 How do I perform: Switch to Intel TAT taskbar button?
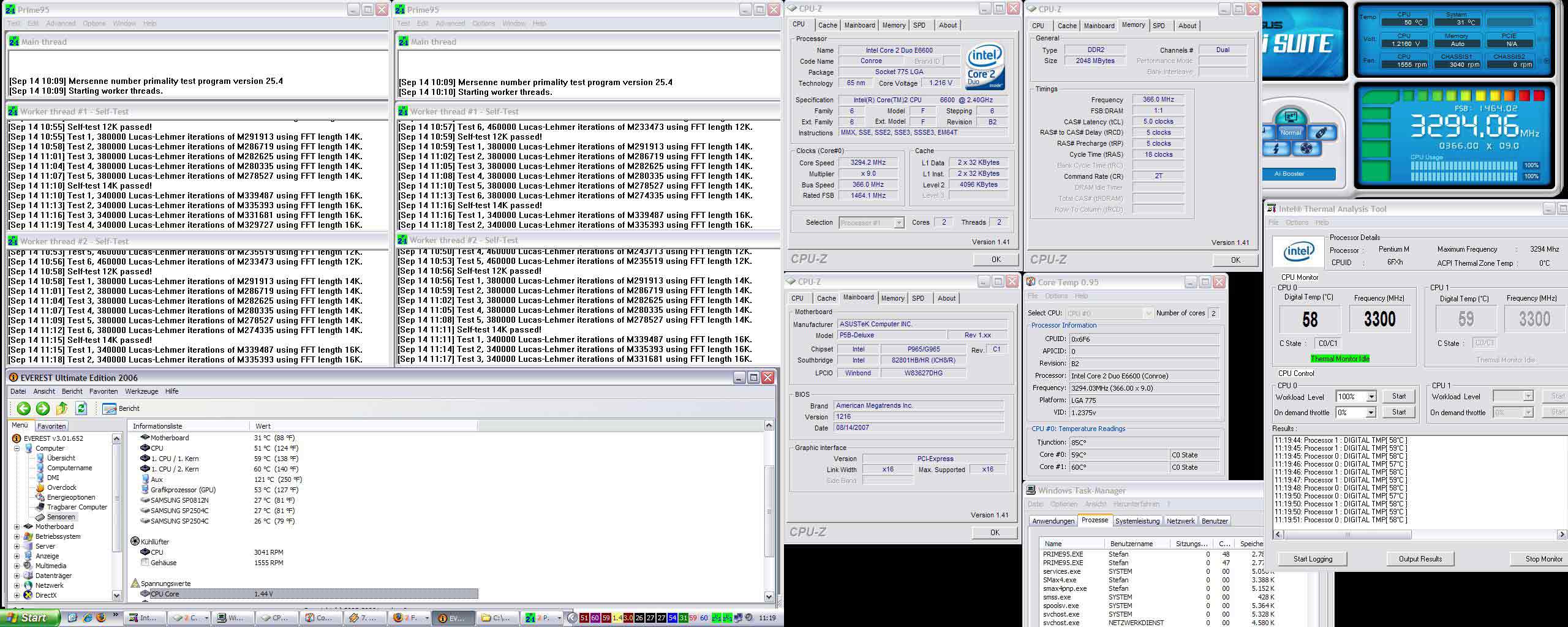pos(145,618)
